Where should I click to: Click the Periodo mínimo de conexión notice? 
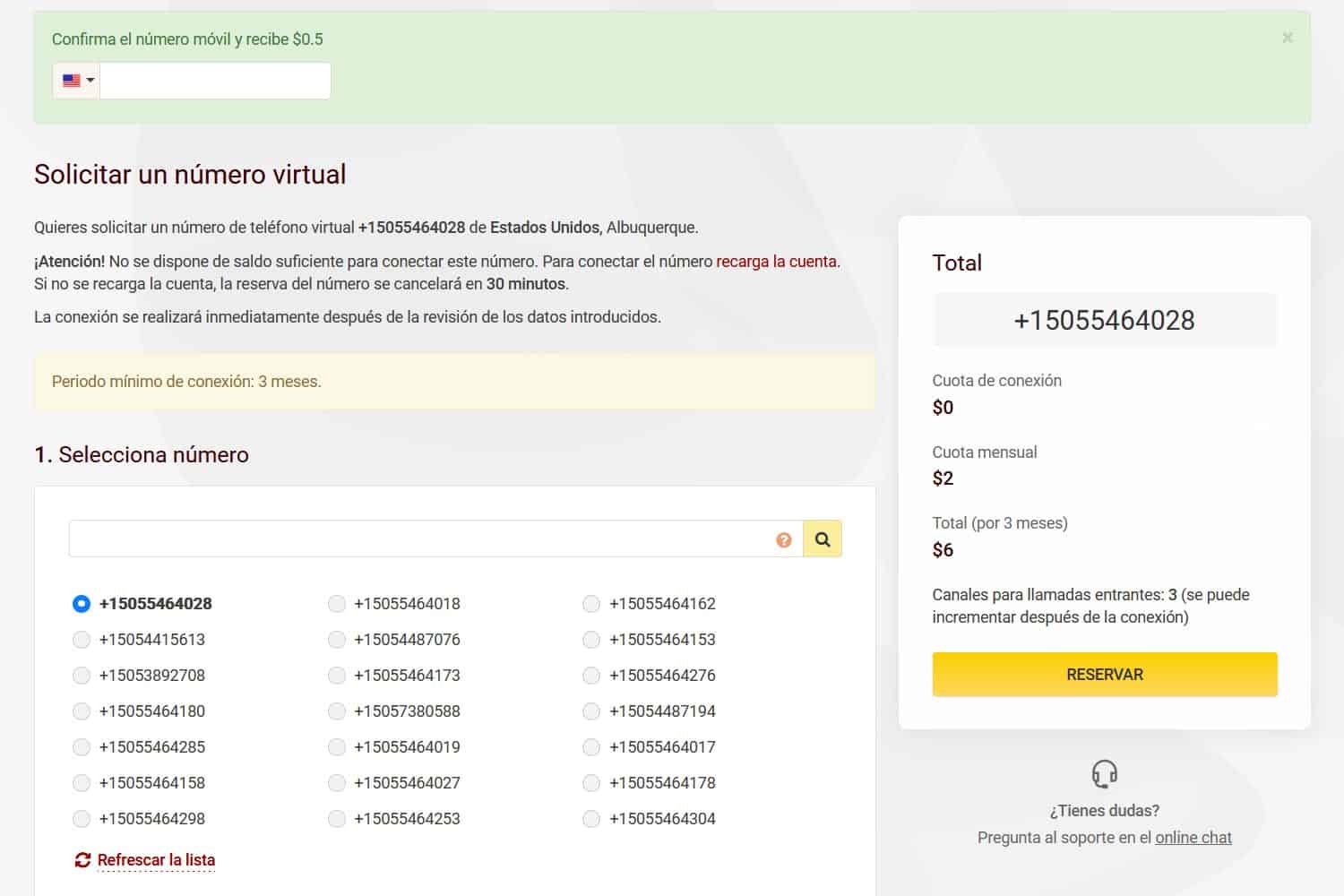pos(454,382)
